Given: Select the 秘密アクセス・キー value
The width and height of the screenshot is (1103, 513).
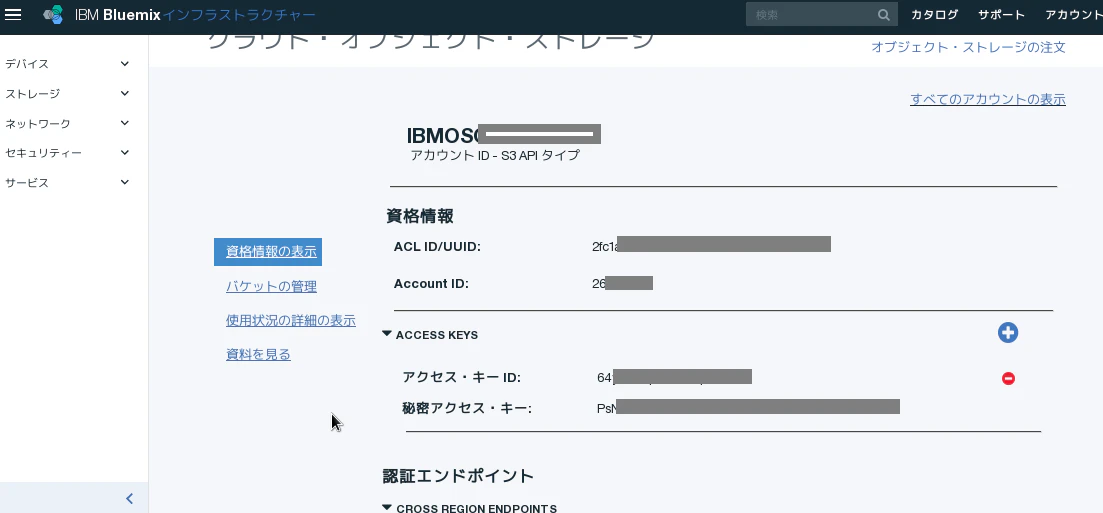Looking at the screenshot, I should click(x=748, y=407).
